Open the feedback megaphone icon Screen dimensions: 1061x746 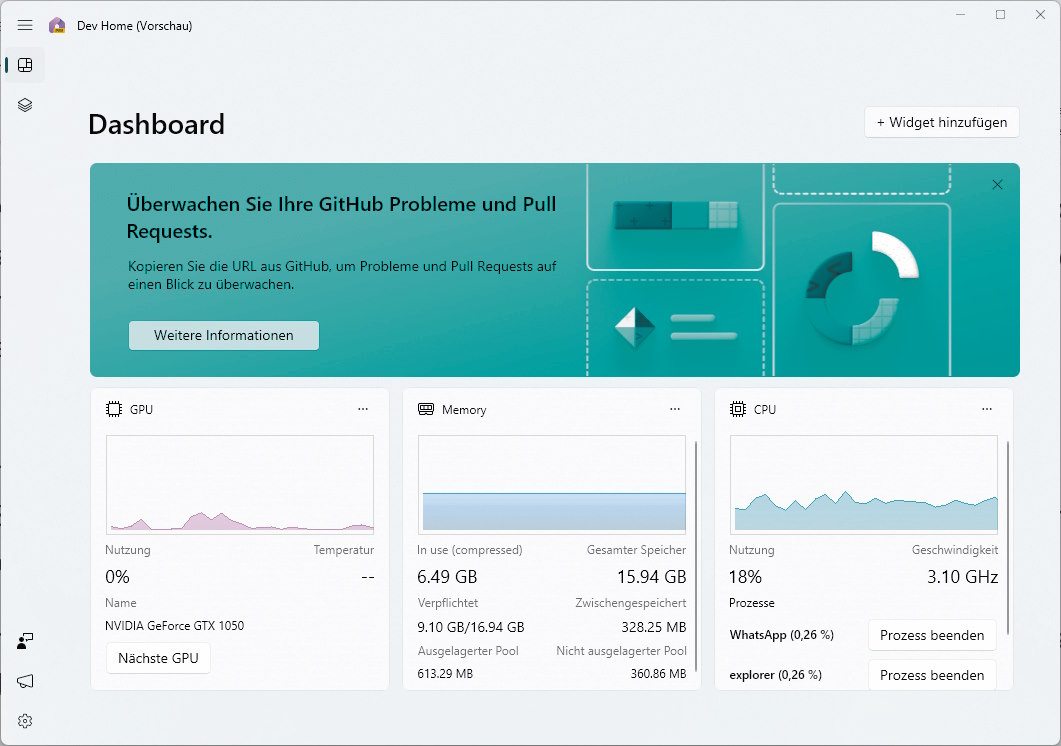coord(25,681)
